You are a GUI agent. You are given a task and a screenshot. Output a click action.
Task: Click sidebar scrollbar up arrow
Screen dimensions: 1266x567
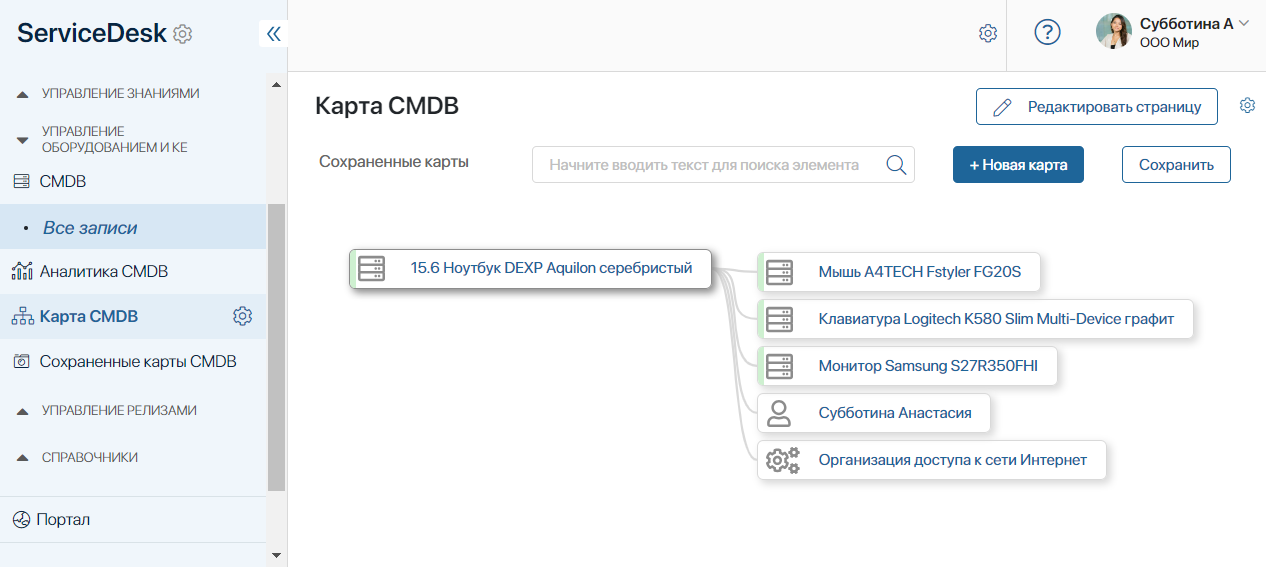[277, 85]
